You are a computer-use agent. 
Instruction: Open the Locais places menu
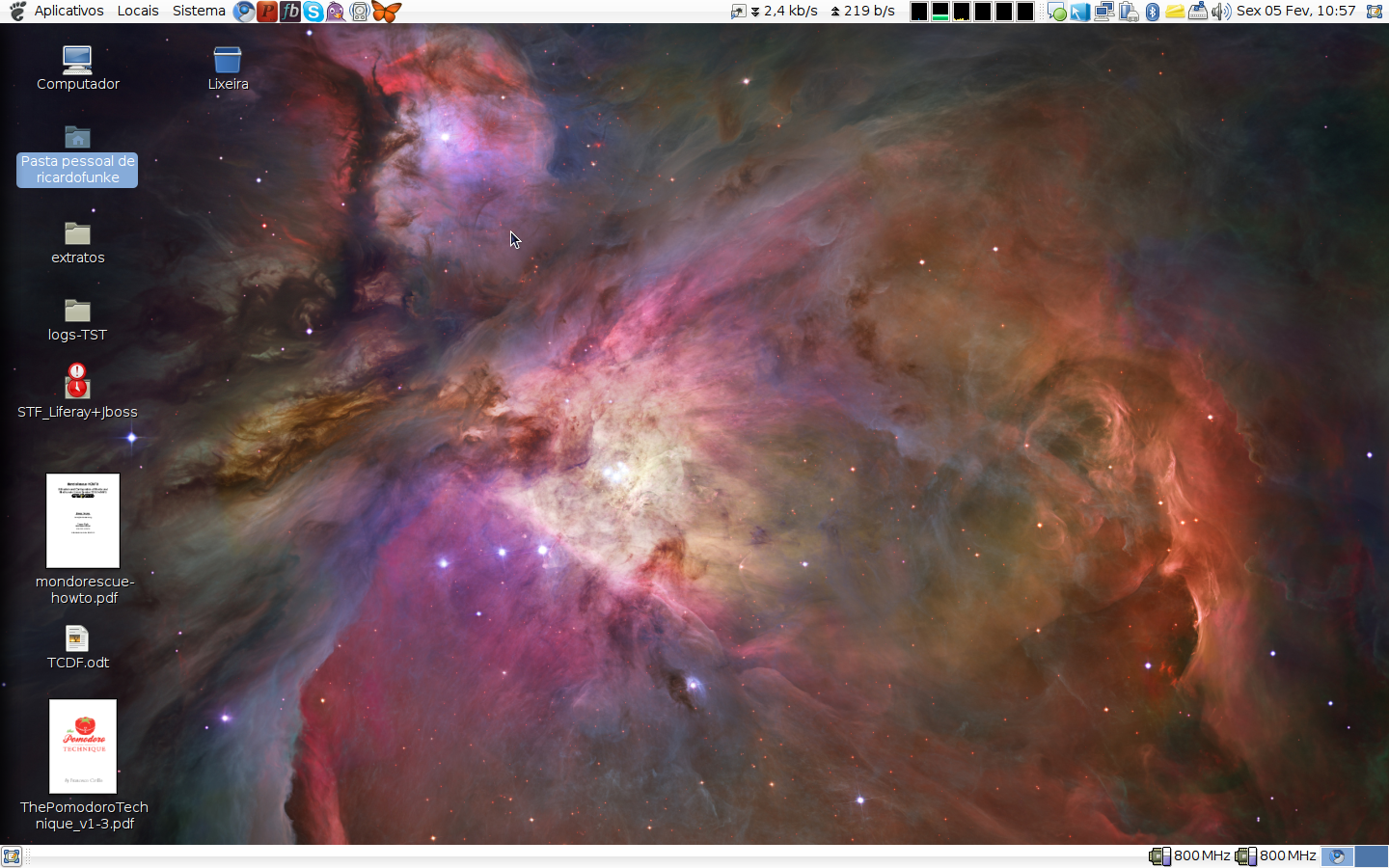(x=138, y=11)
